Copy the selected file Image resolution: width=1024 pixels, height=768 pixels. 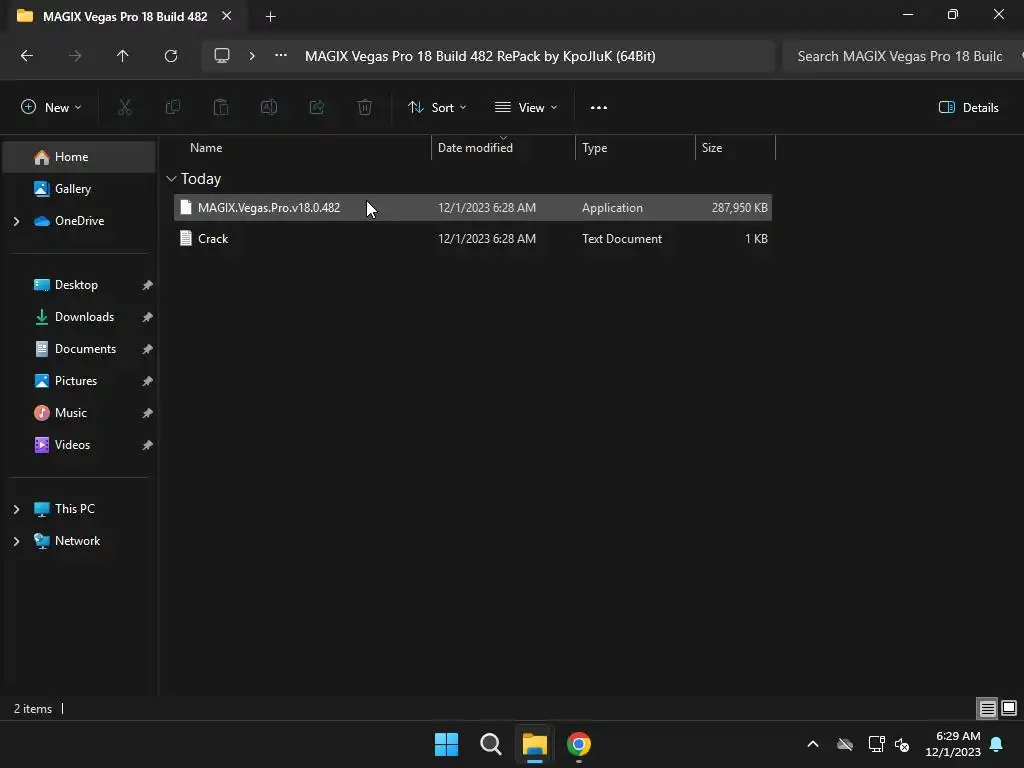[x=173, y=108]
